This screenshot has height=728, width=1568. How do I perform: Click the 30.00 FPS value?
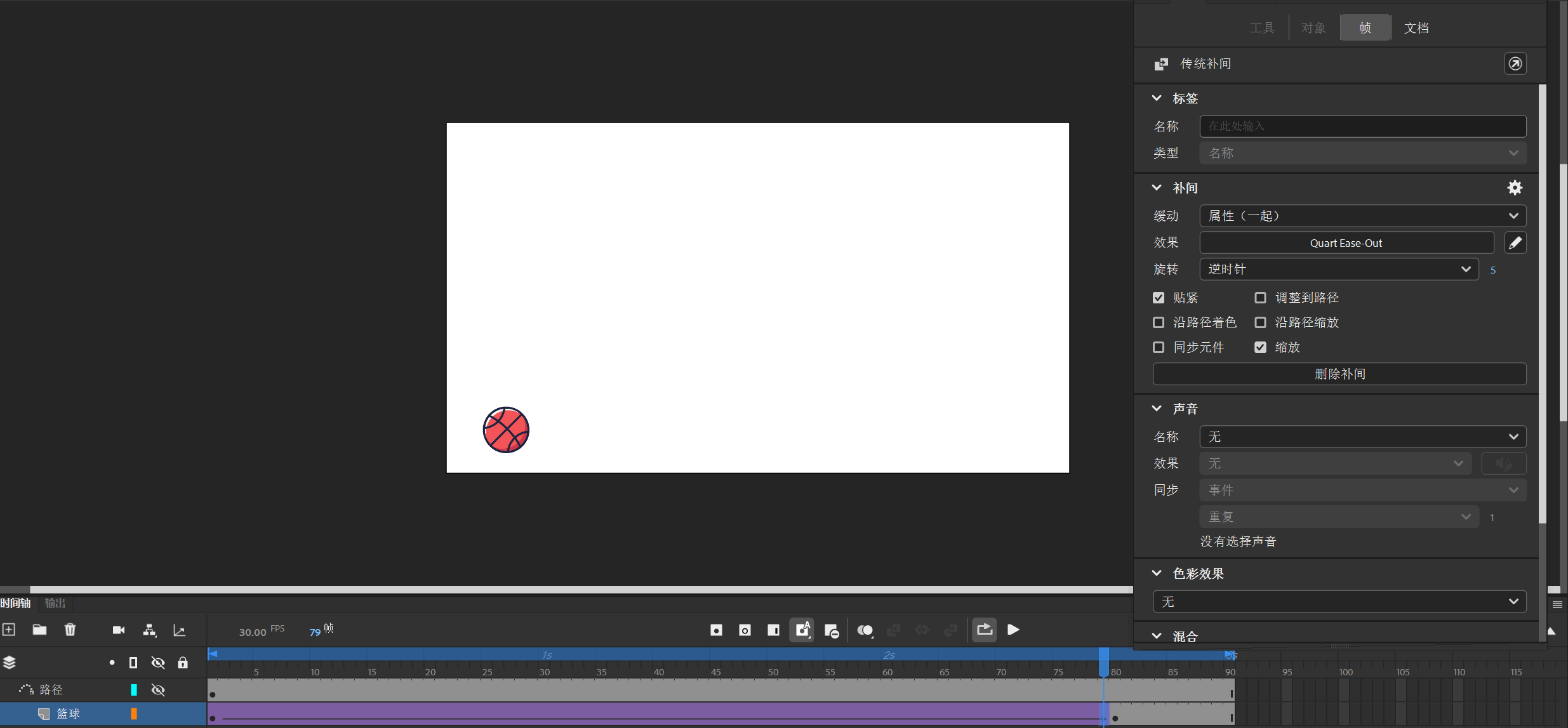(x=253, y=632)
